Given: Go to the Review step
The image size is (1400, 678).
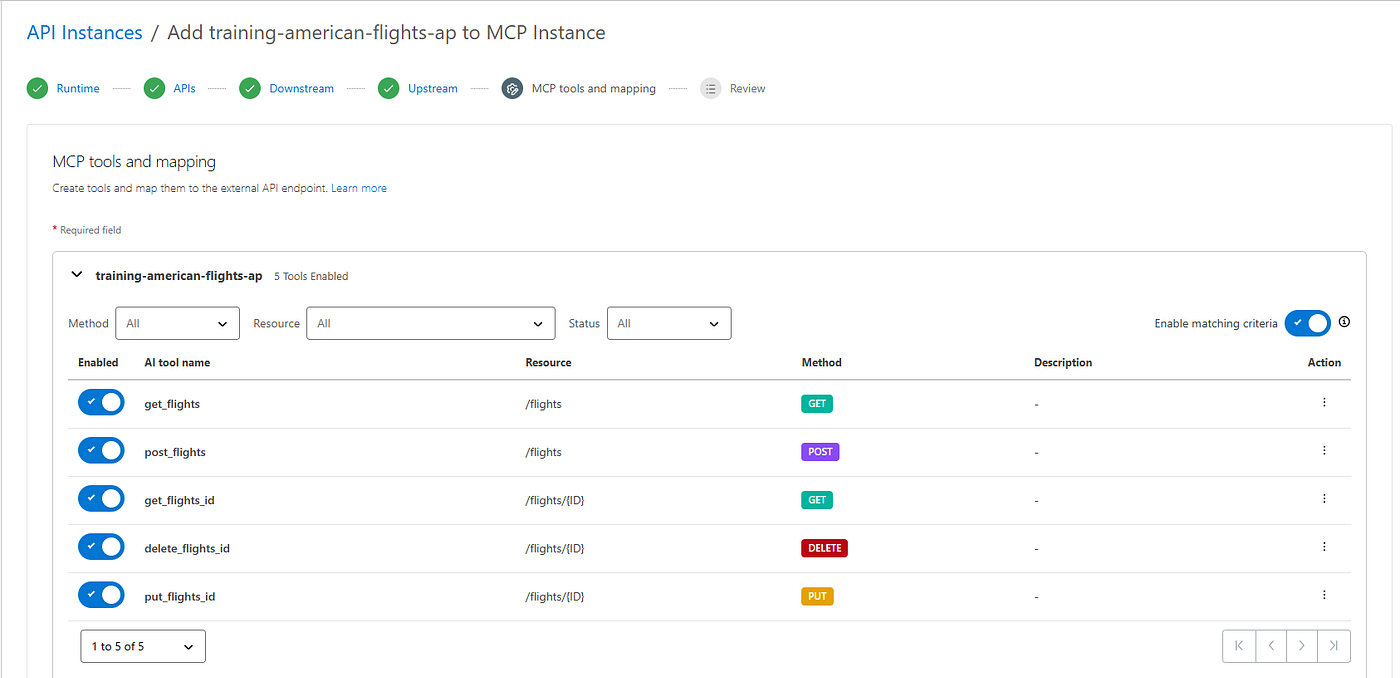Looking at the screenshot, I should pos(747,88).
